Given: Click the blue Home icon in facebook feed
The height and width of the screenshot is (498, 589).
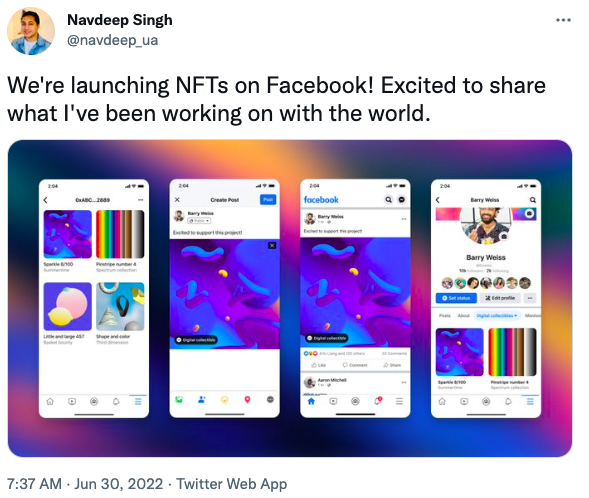Looking at the screenshot, I should pyautogui.click(x=311, y=401).
